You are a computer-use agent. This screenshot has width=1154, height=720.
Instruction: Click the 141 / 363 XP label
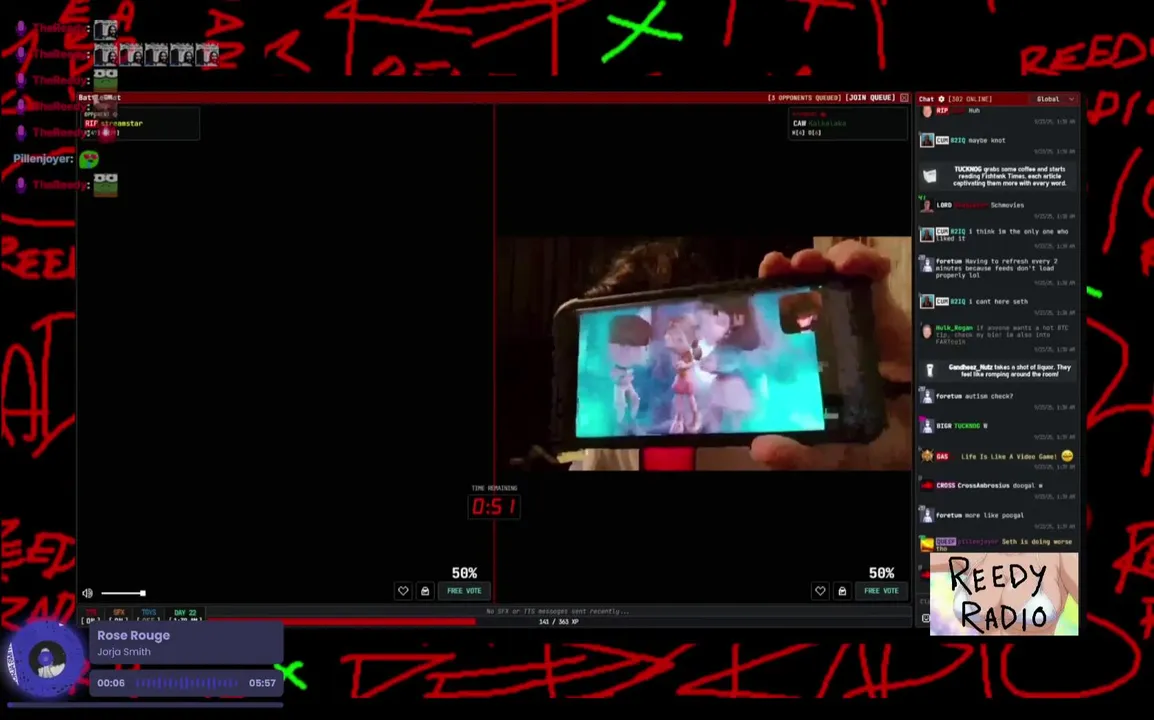coord(559,622)
